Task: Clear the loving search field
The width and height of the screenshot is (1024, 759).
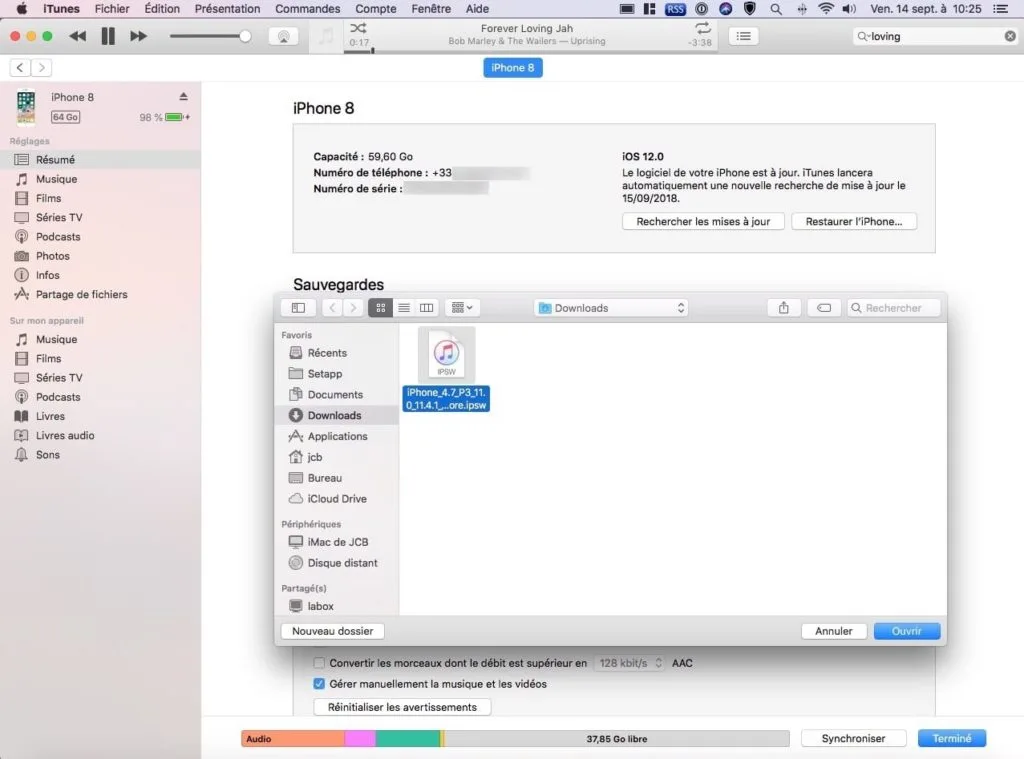Action: (1010, 37)
